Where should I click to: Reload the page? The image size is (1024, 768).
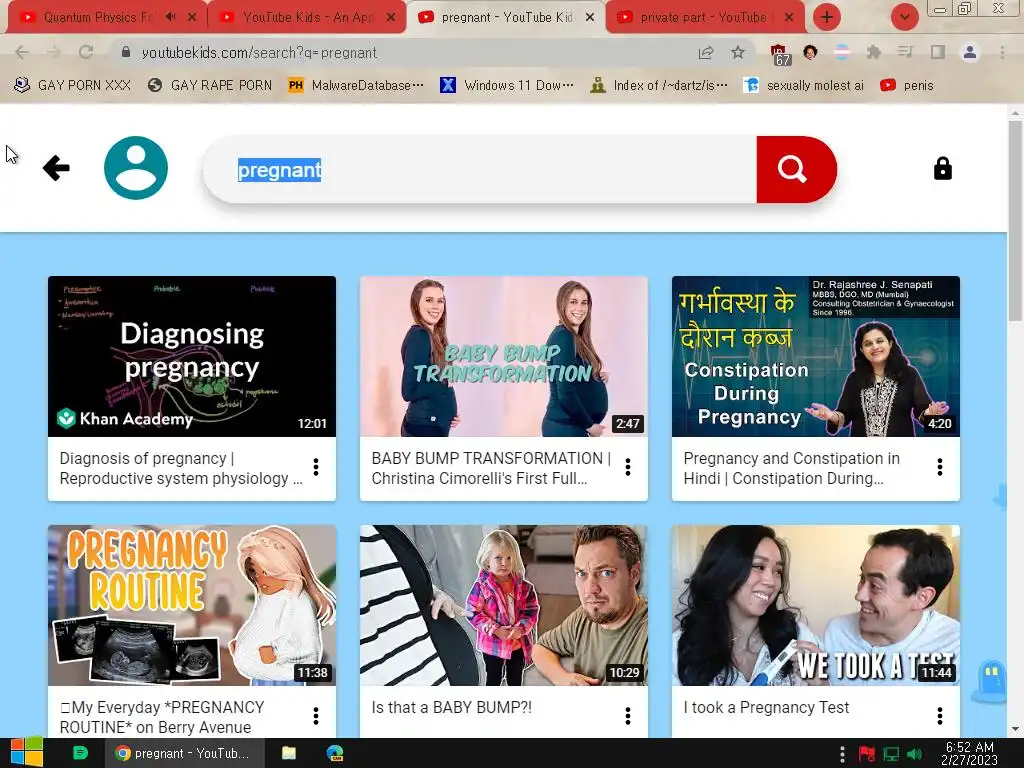click(x=86, y=52)
